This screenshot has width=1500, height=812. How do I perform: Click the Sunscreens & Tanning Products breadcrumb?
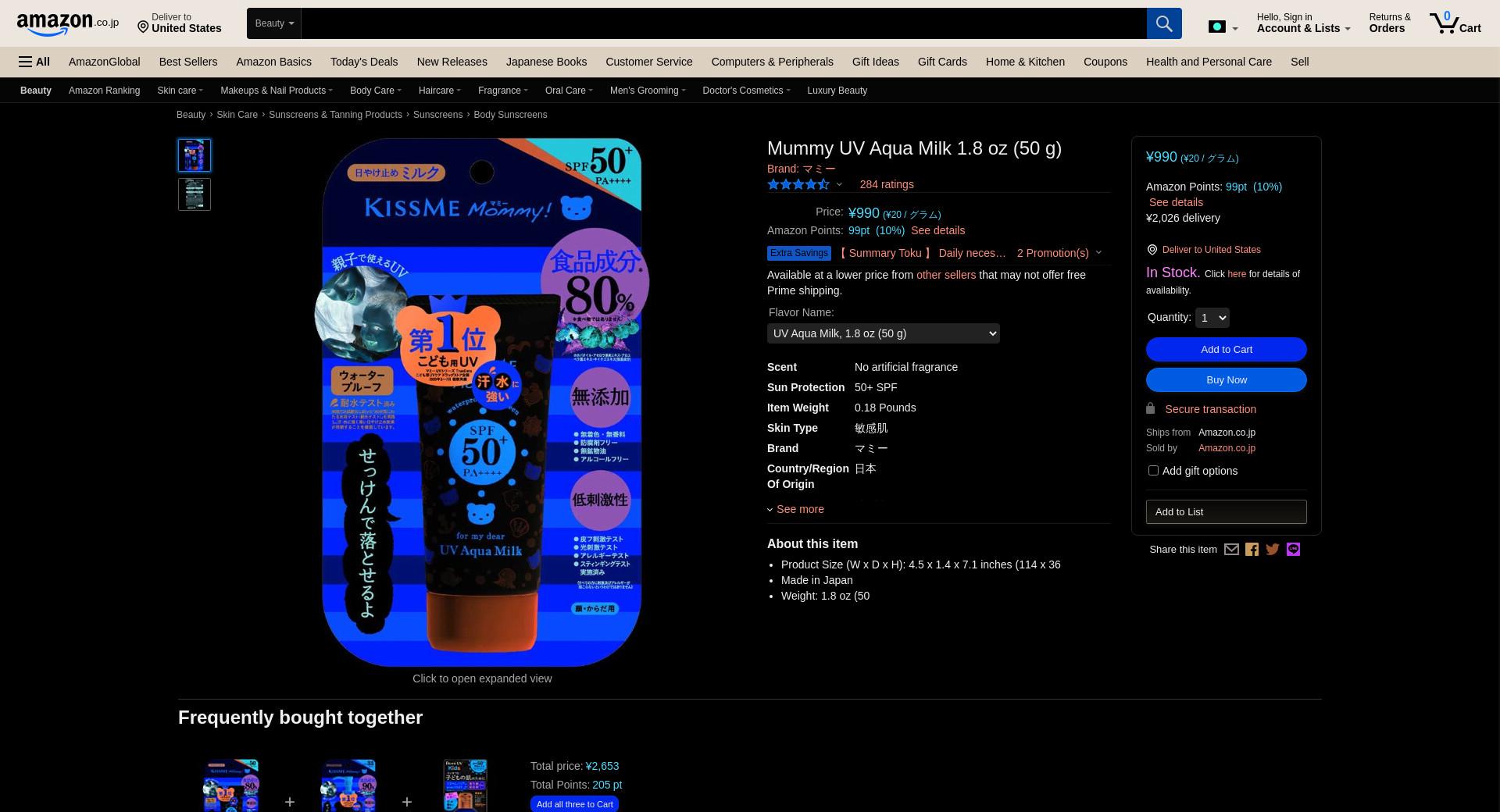point(335,115)
